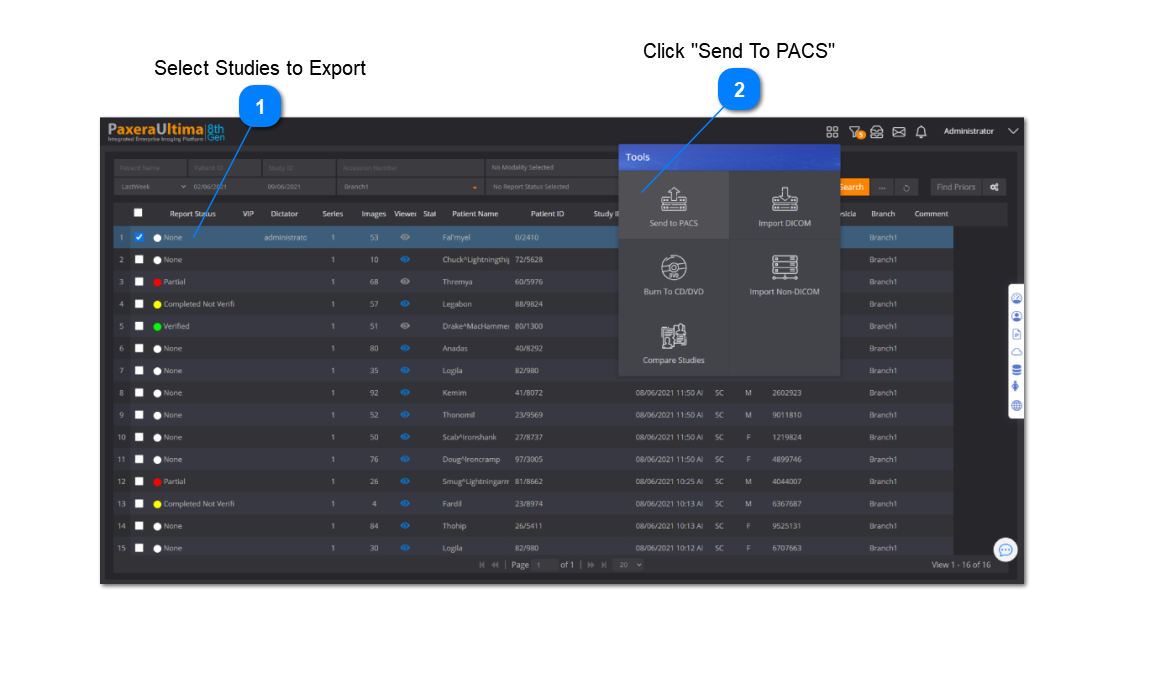The height and width of the screenshot is (677, 1175).
Task: Open the chat bubble button
Action: 1006,549
